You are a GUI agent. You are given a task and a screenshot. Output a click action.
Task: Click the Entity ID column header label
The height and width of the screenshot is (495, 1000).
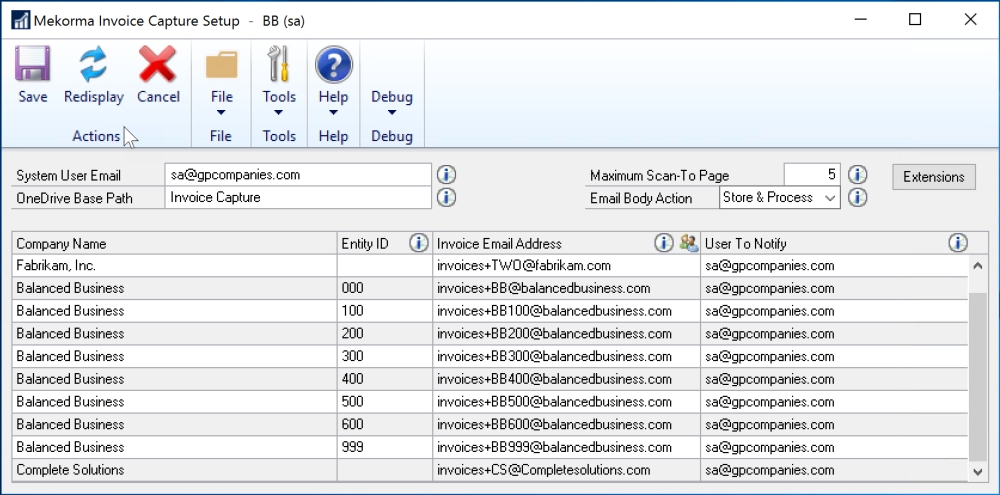coord(365,244)
